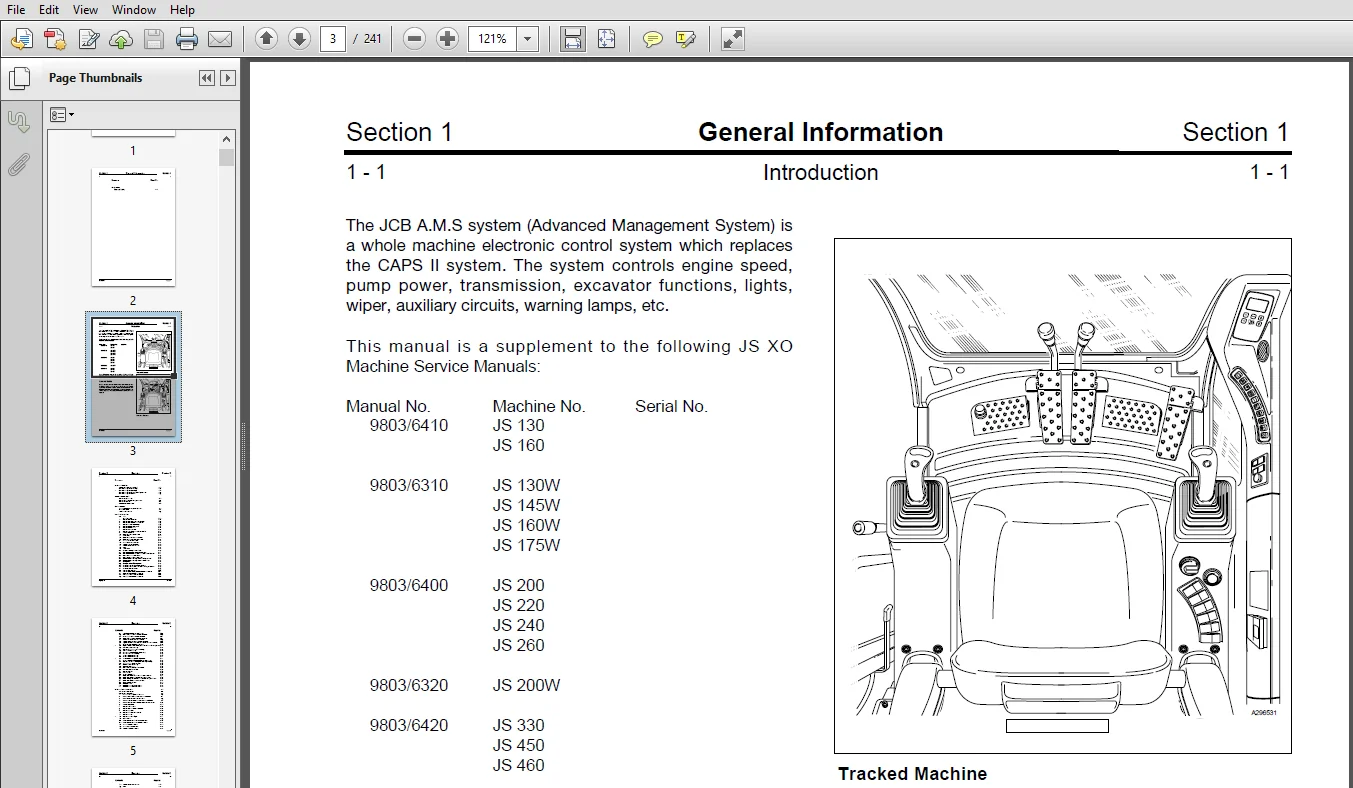Click machine number 'JS 175W'
1353x788 pixels.
click(x=526, y=545)
